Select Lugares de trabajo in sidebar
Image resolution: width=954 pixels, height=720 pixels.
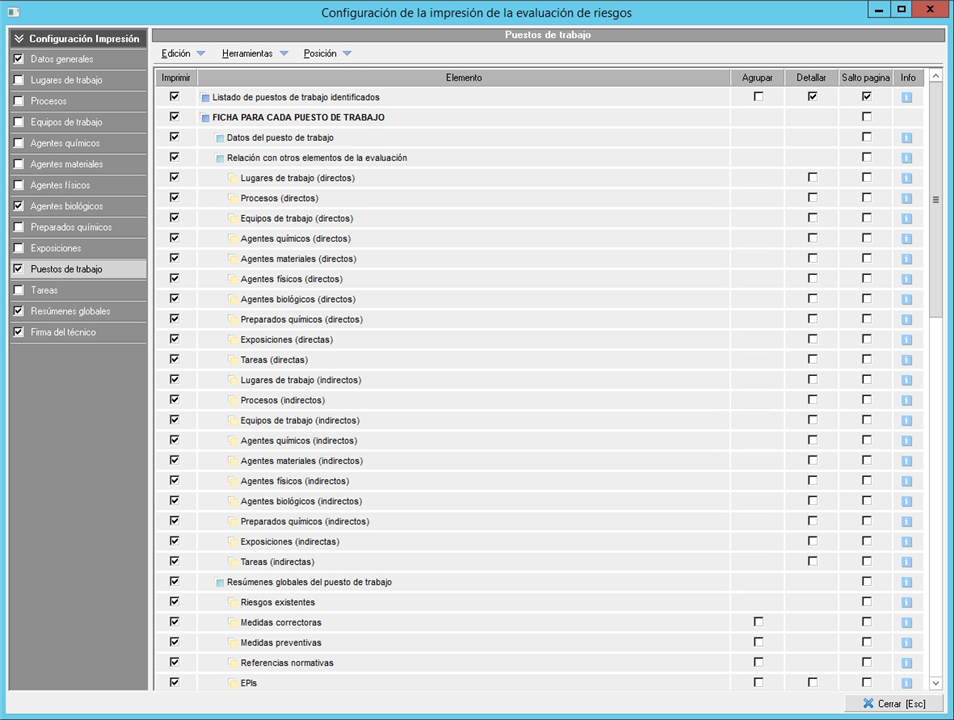(66, 80)
